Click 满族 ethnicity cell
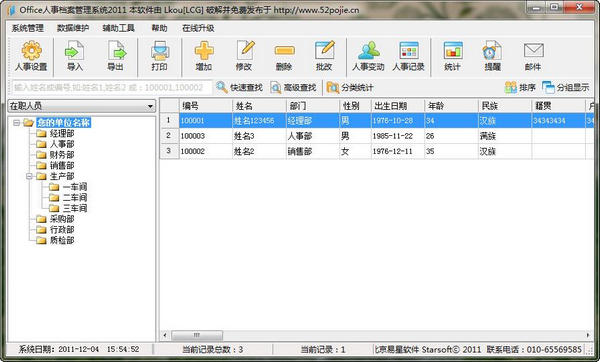Viewport: 600px width, 362px height. click(x=505, y=136)
